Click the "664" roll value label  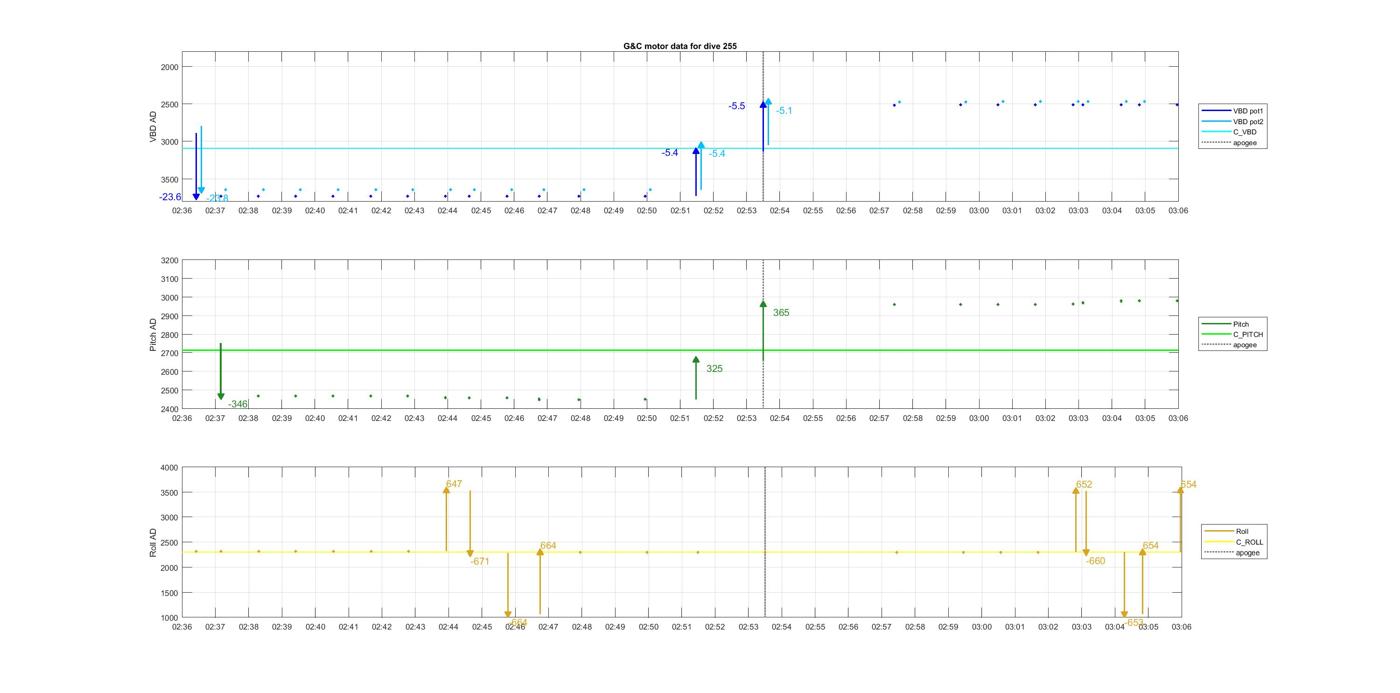pyautogui.click(x=548, y=546)
